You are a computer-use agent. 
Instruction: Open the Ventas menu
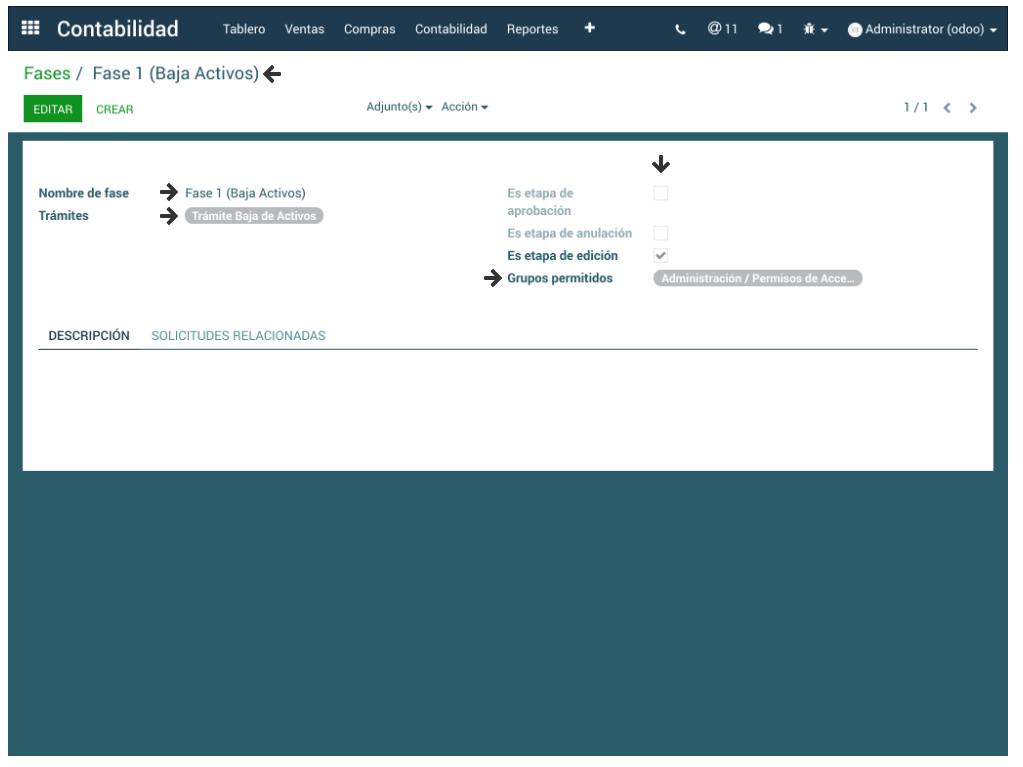(x=304, y=29)
